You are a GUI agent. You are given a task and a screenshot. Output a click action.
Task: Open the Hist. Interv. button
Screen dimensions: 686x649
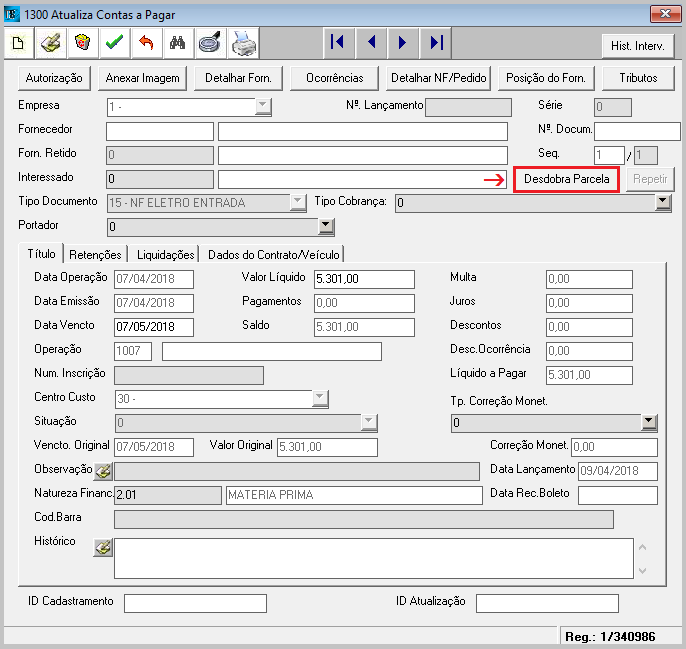click(x=637, y=46)
